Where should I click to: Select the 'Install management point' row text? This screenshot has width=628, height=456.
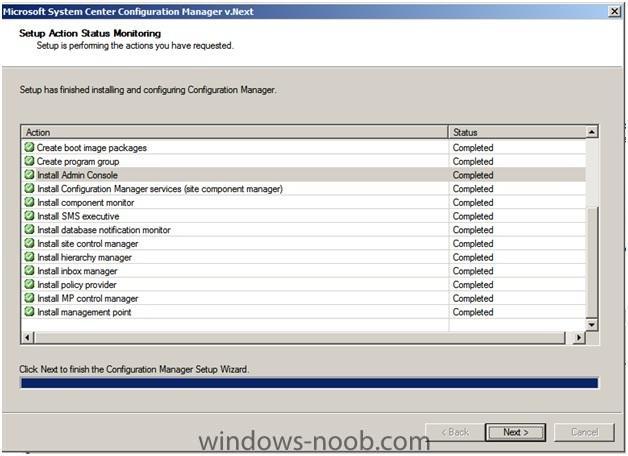[x=84, y=312]
